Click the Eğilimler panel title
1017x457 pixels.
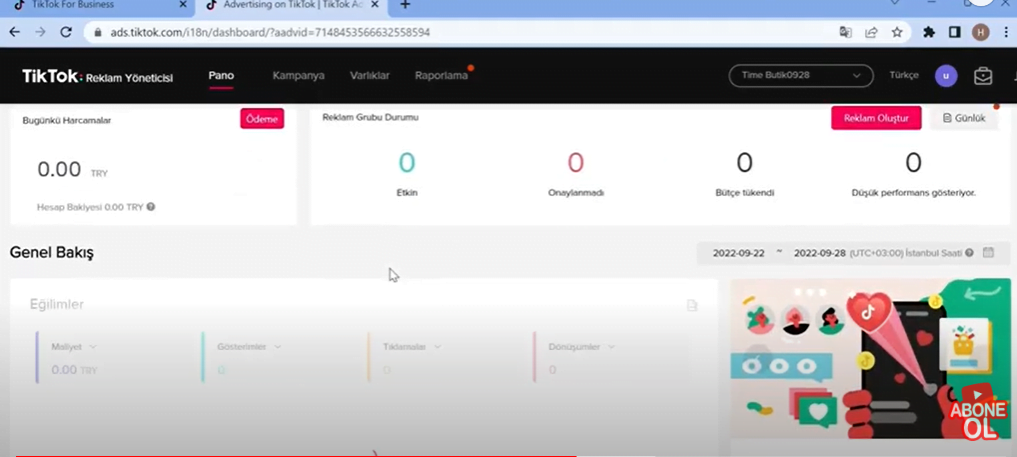pos(56,305)
